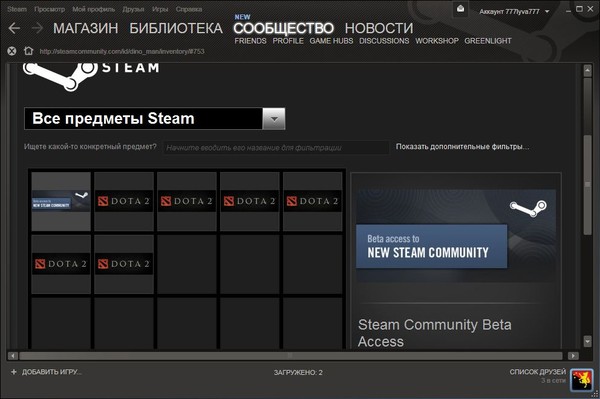Open the Справка menu

click(x=189, y=9)
